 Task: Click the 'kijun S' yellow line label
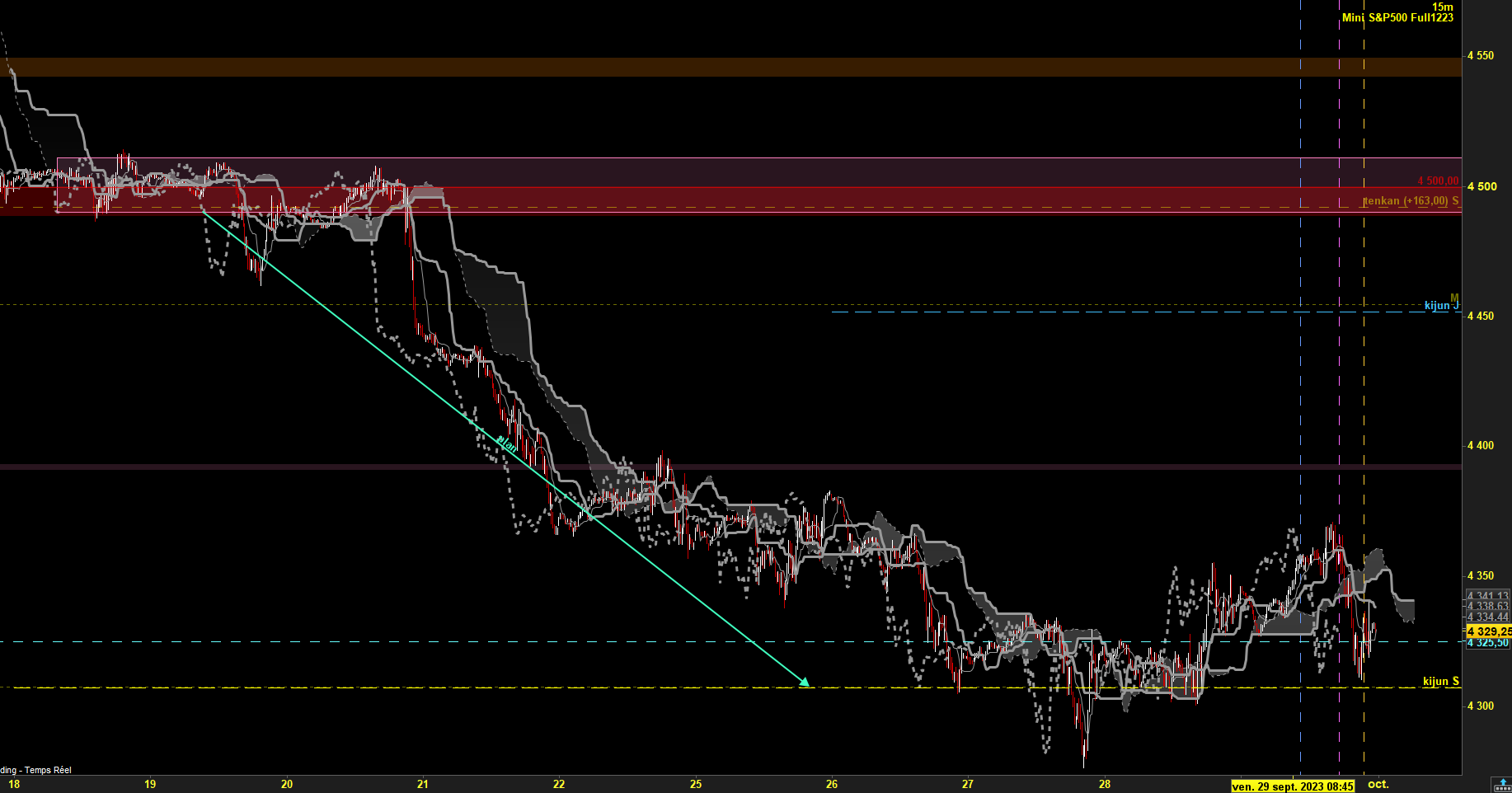(1441, 681)
